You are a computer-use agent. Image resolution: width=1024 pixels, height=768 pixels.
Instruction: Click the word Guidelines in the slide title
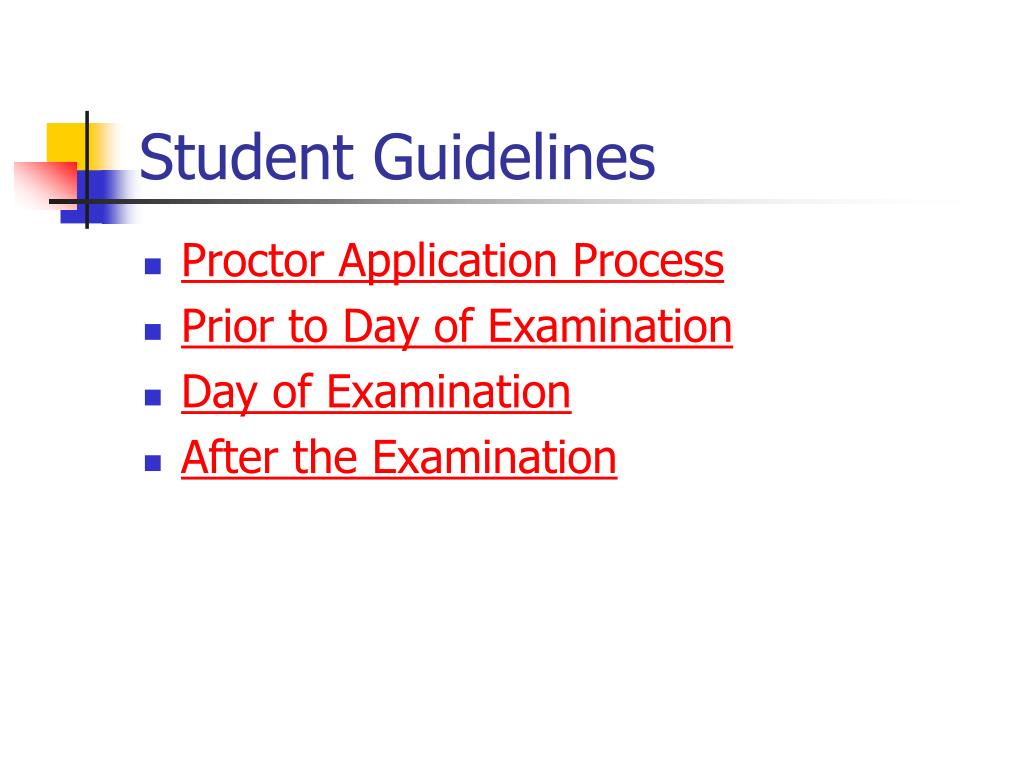tap(514, 157)
